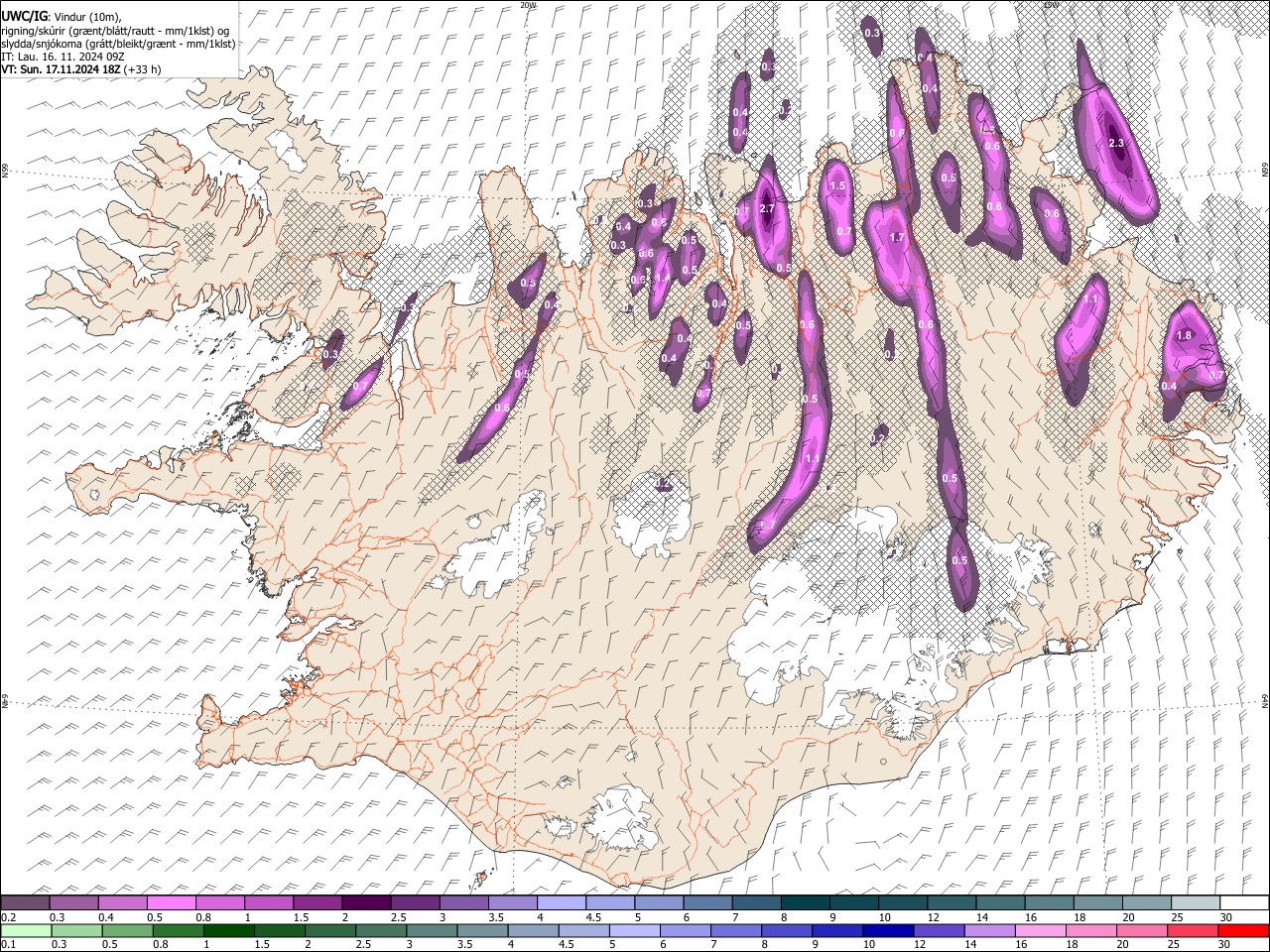Pick the pale green swatch starting at 0.1
Viewport: 1270px width, 952px height.
coord(26,930)
